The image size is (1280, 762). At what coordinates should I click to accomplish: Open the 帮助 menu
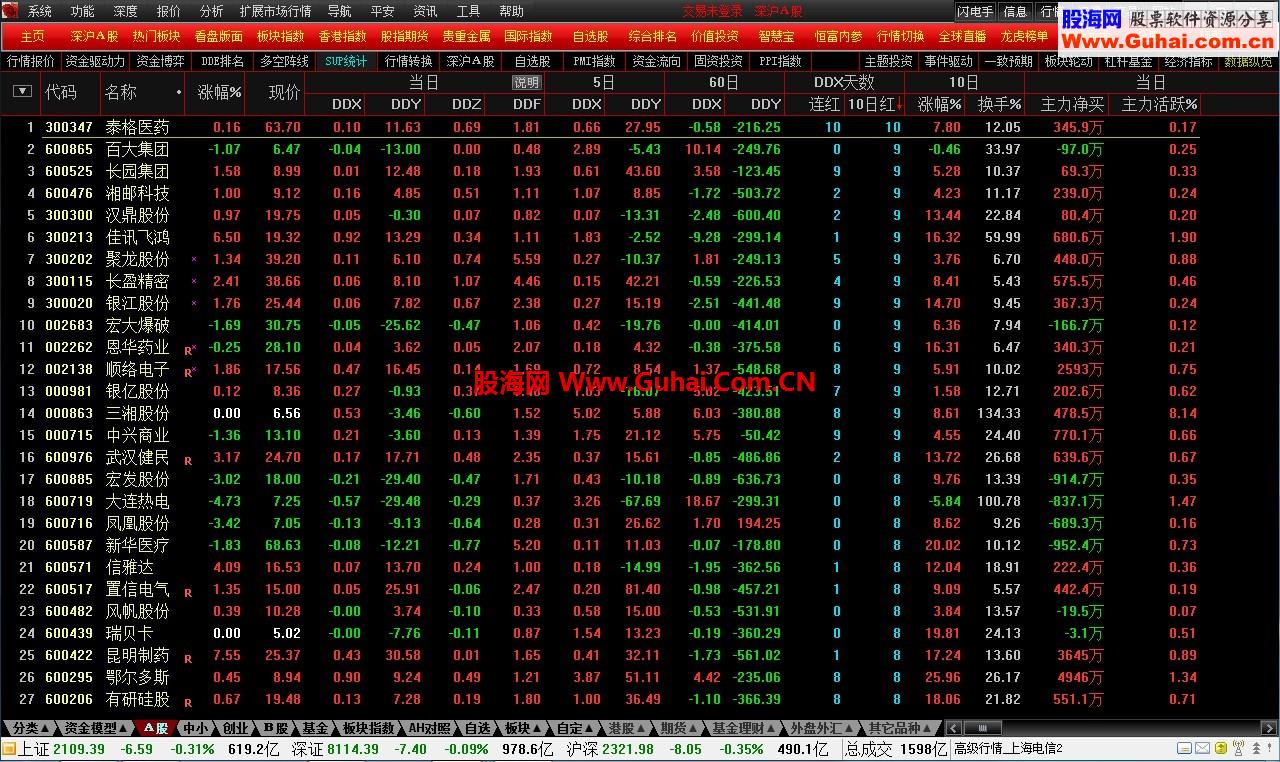511,11
